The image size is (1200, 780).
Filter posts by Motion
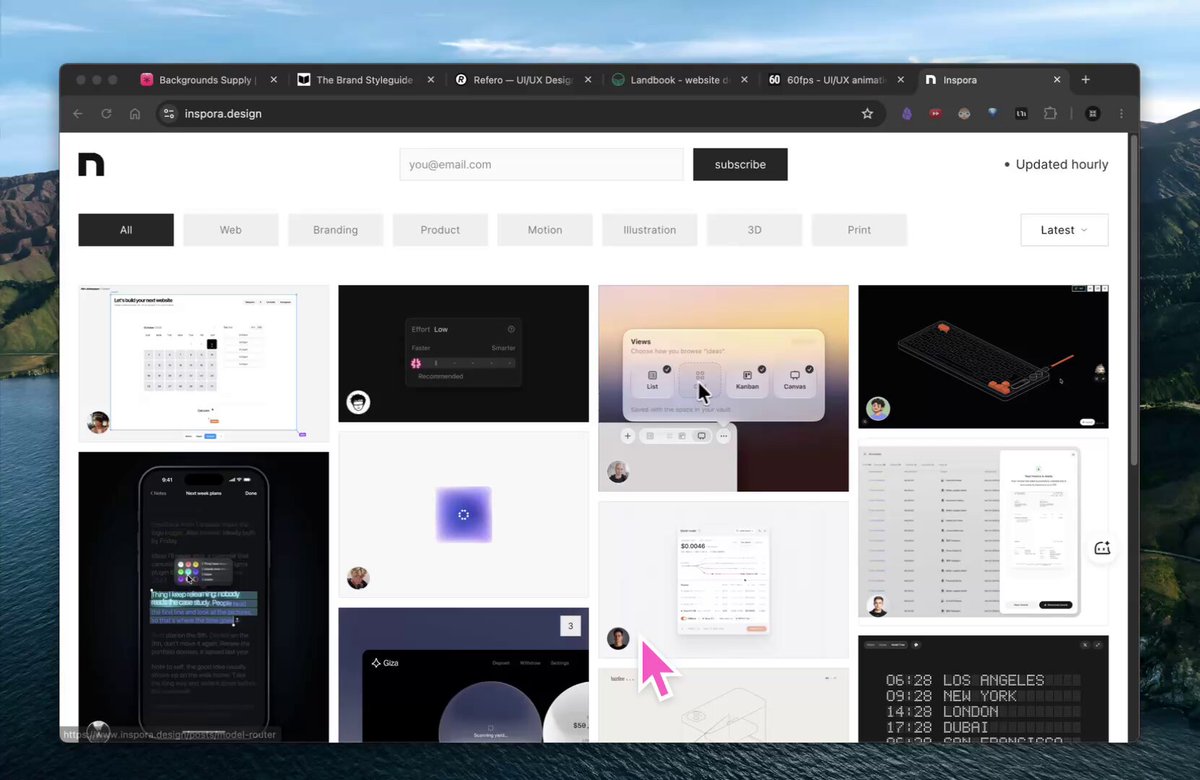point(545,230)
